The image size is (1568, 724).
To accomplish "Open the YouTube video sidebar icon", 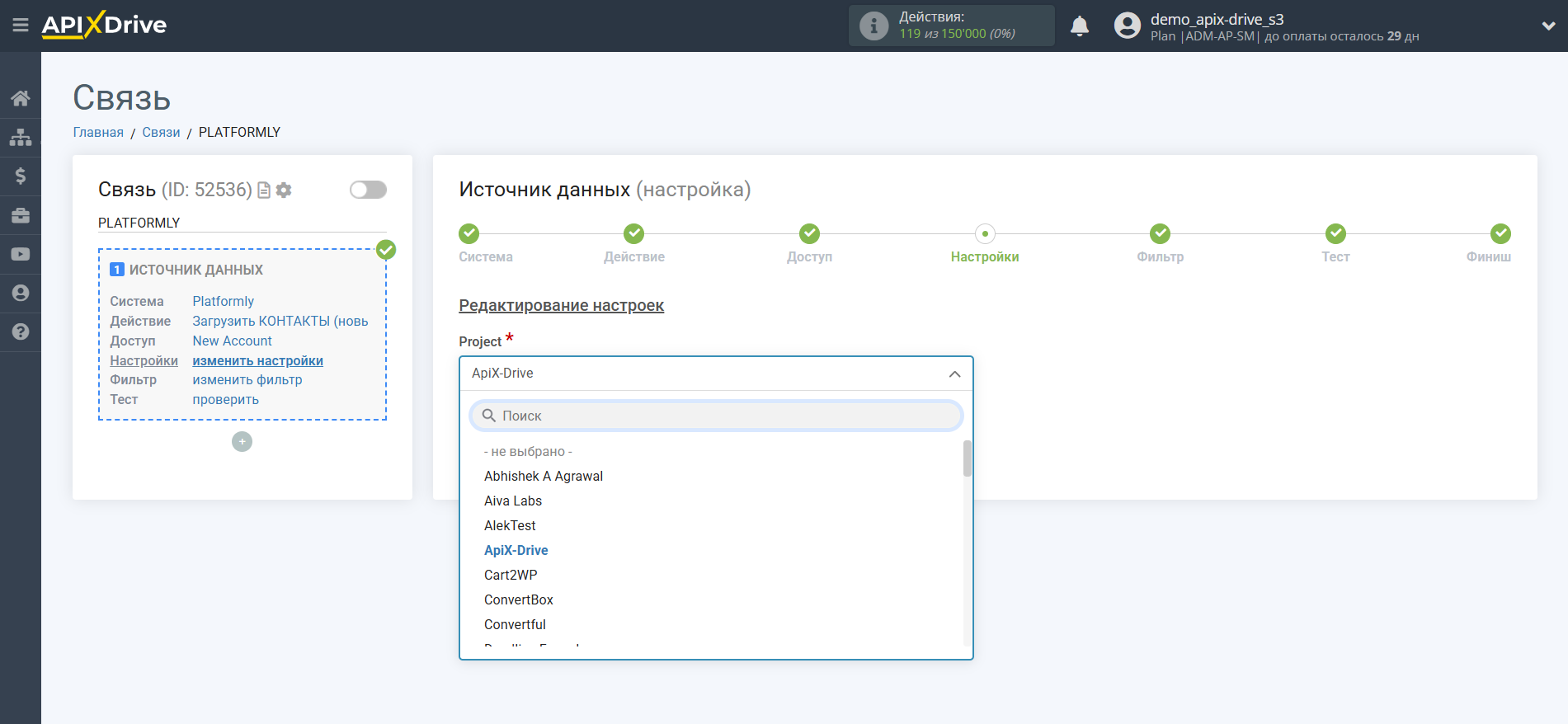I will pos(21,254).
